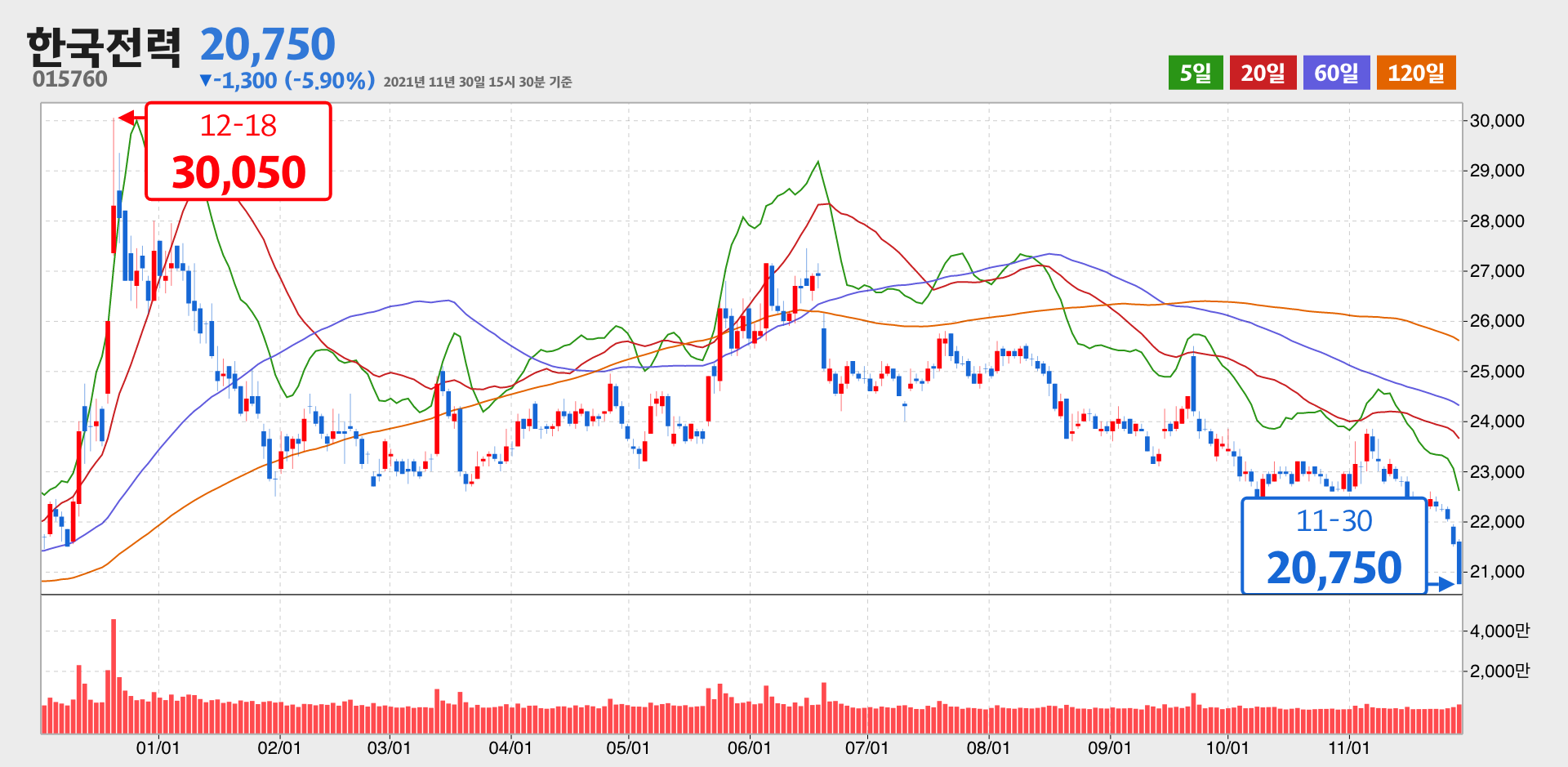Viewport: 1568px width, 767px height.
Task: Click the 21,000 price axis label
Action: point(1497,572)
